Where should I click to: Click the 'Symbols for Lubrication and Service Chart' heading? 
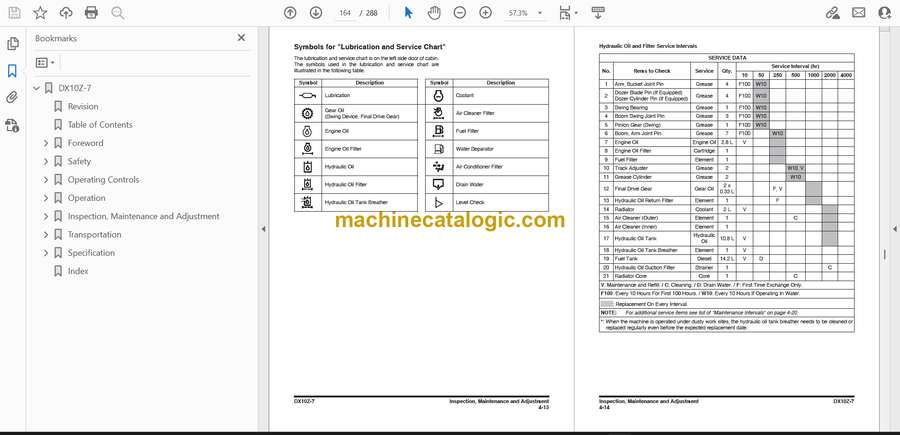pyautogui.click(x=370, y=47)
